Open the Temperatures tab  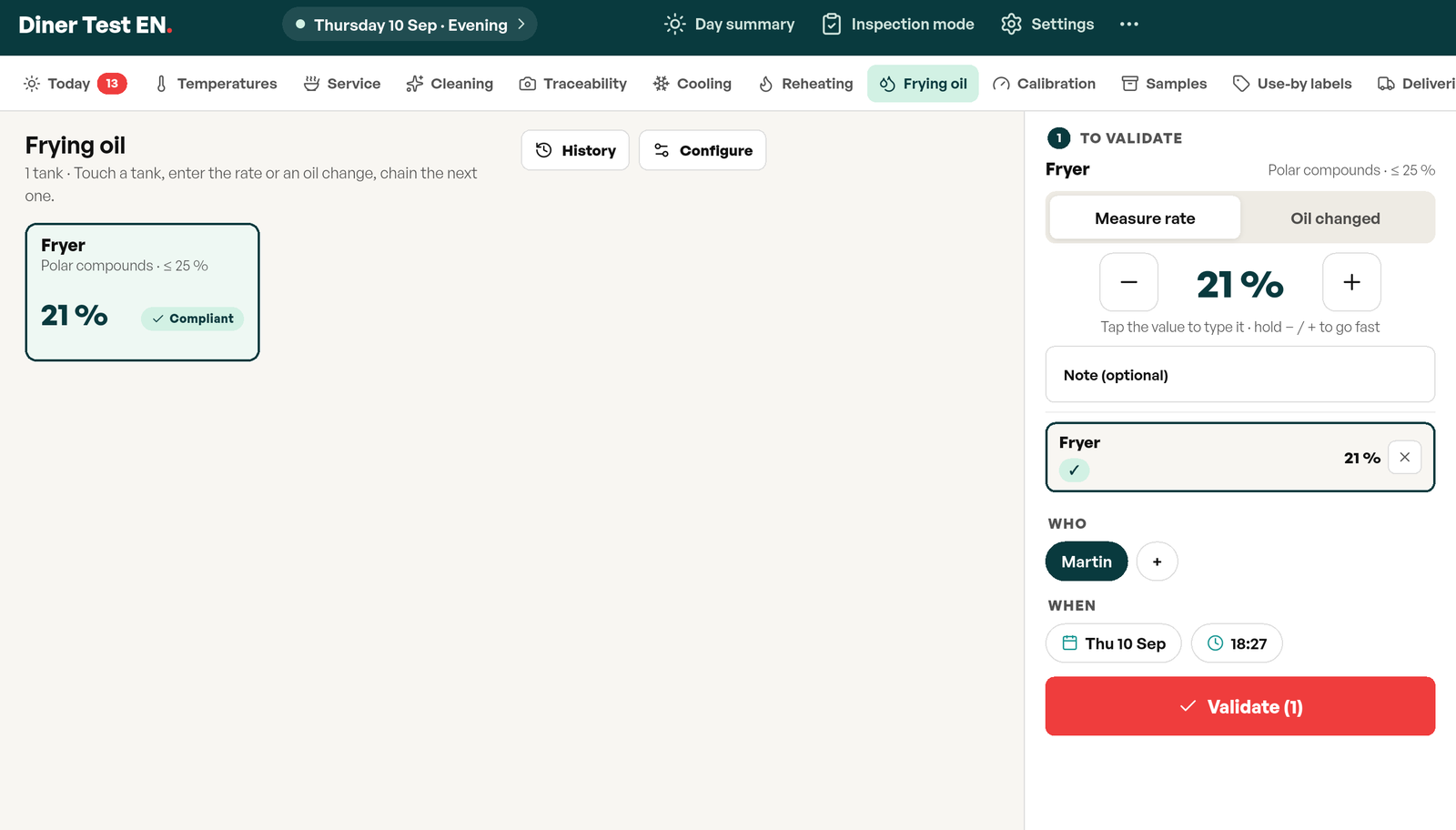216,84
